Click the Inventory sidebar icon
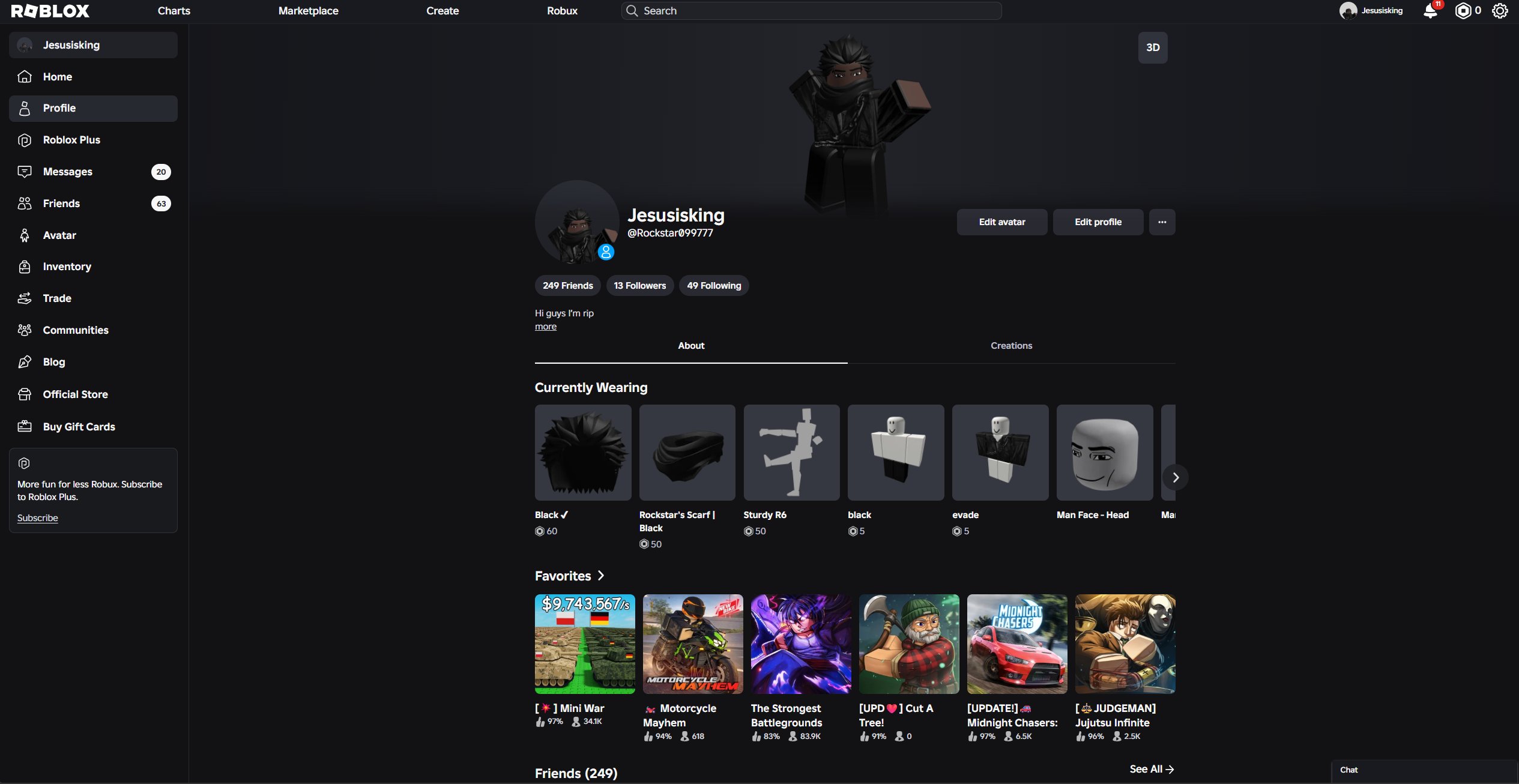The height and width of the screenshot is (784, 1519). pyautogui.click(x=25, y=267)
